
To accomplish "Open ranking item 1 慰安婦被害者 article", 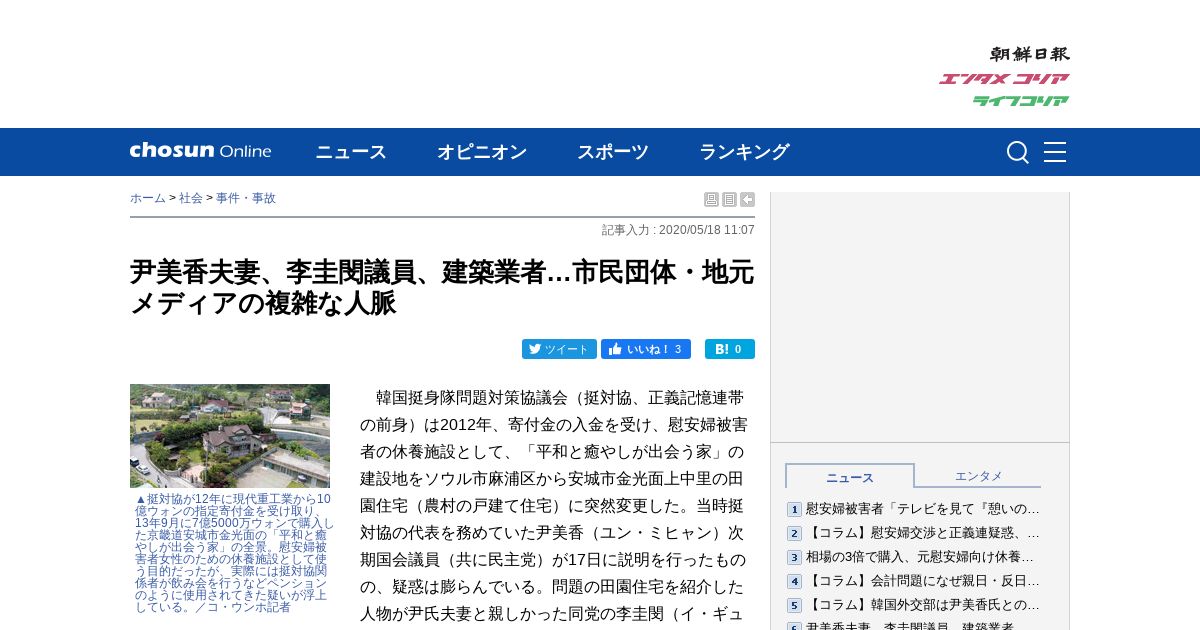I will tap(923, 509).
